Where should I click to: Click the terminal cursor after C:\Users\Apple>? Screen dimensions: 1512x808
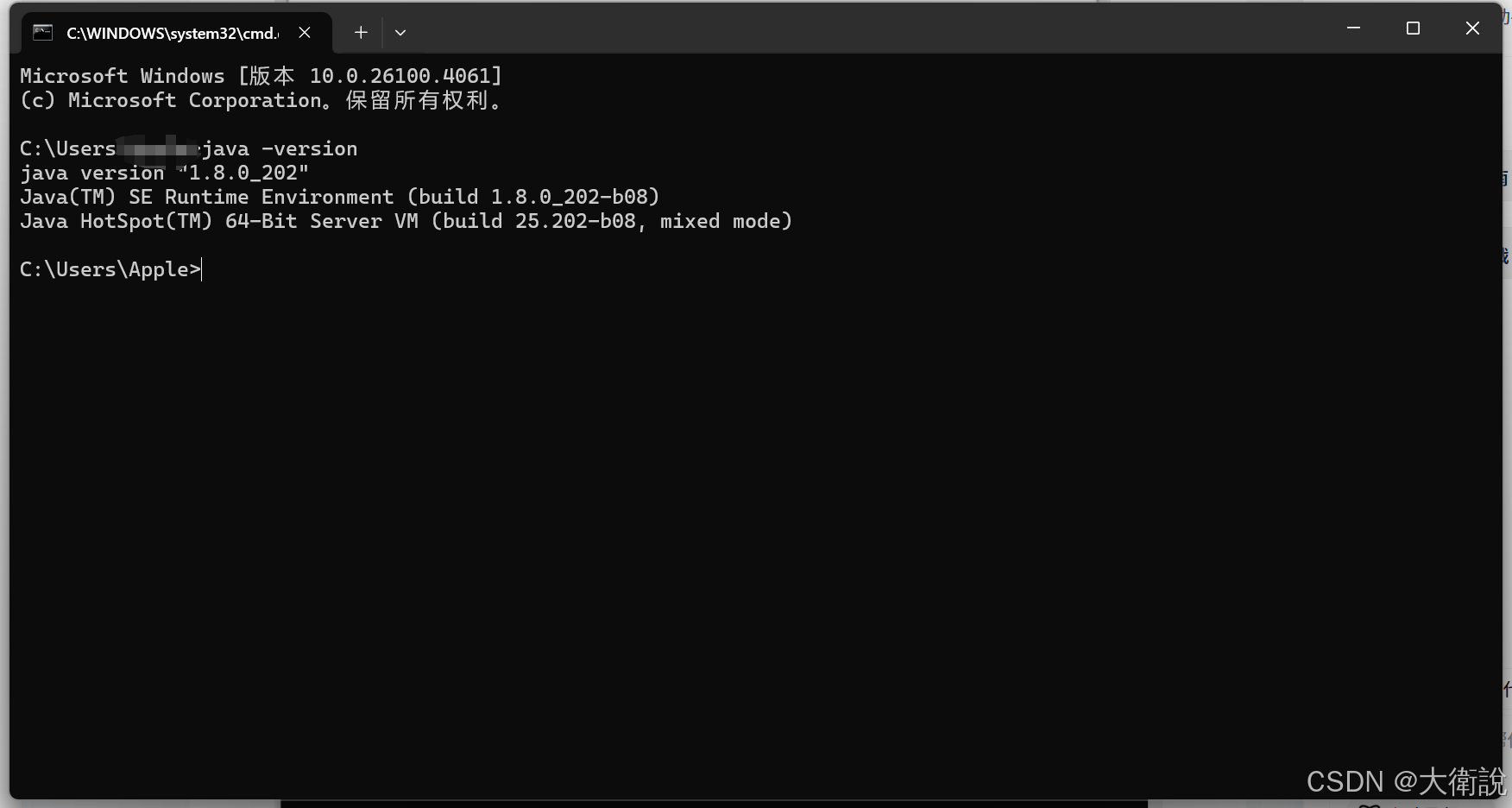pos(201,268)
